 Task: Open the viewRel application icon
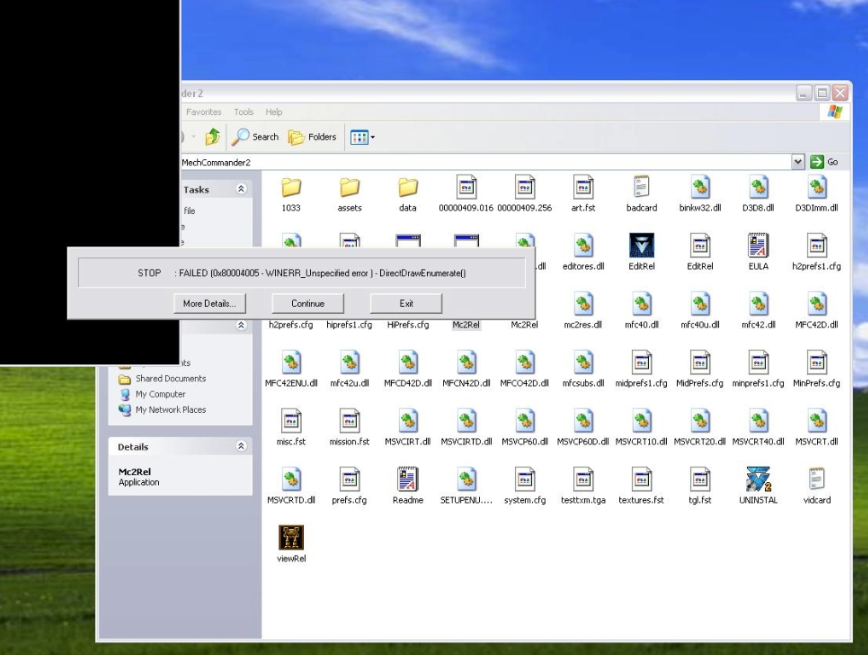pyautogui.click(x=290, y=538)
